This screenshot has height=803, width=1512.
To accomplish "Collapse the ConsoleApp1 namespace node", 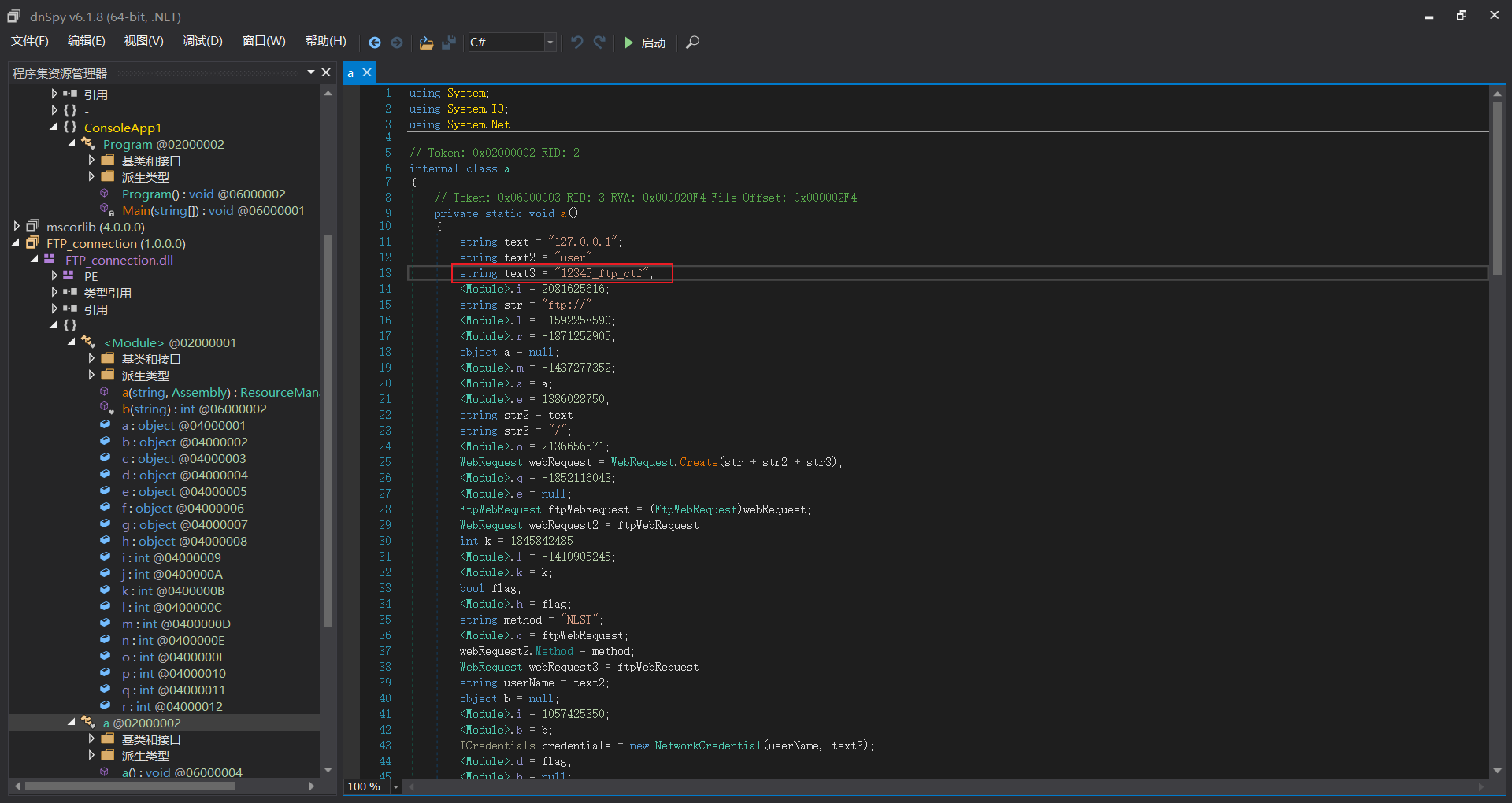I will pyautogui.click(x=54, y=128).
